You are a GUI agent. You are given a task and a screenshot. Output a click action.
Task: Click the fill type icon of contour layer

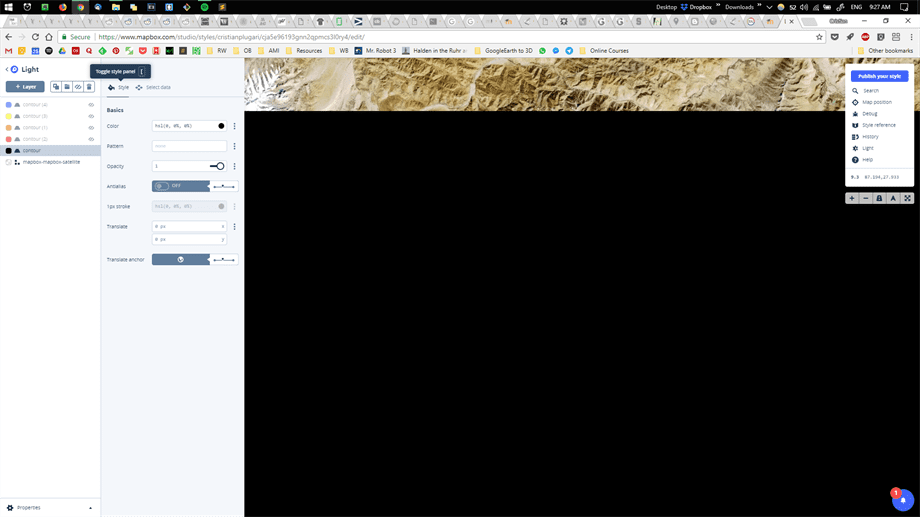17,151
